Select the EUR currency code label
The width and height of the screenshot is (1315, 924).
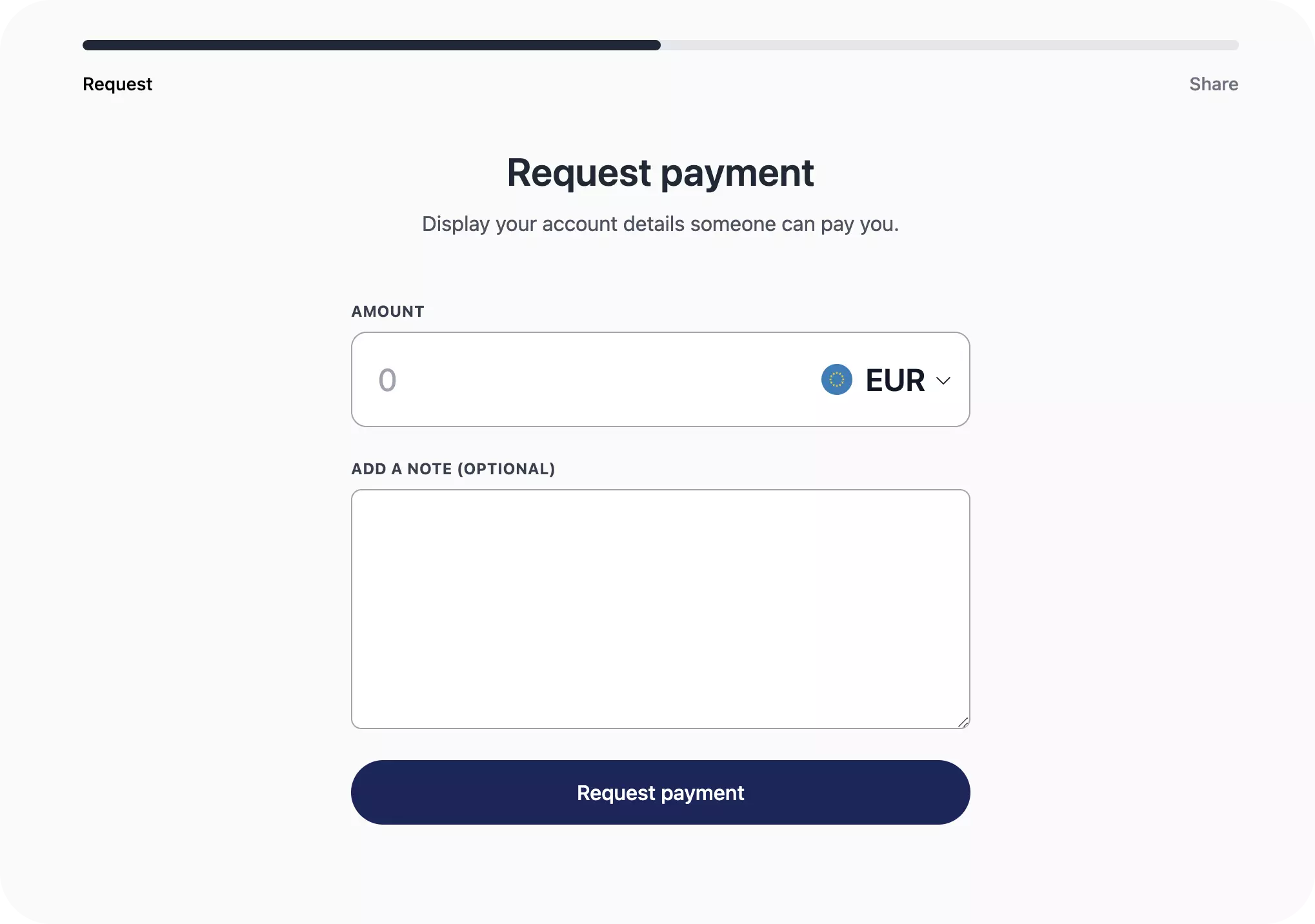(895, 380)
